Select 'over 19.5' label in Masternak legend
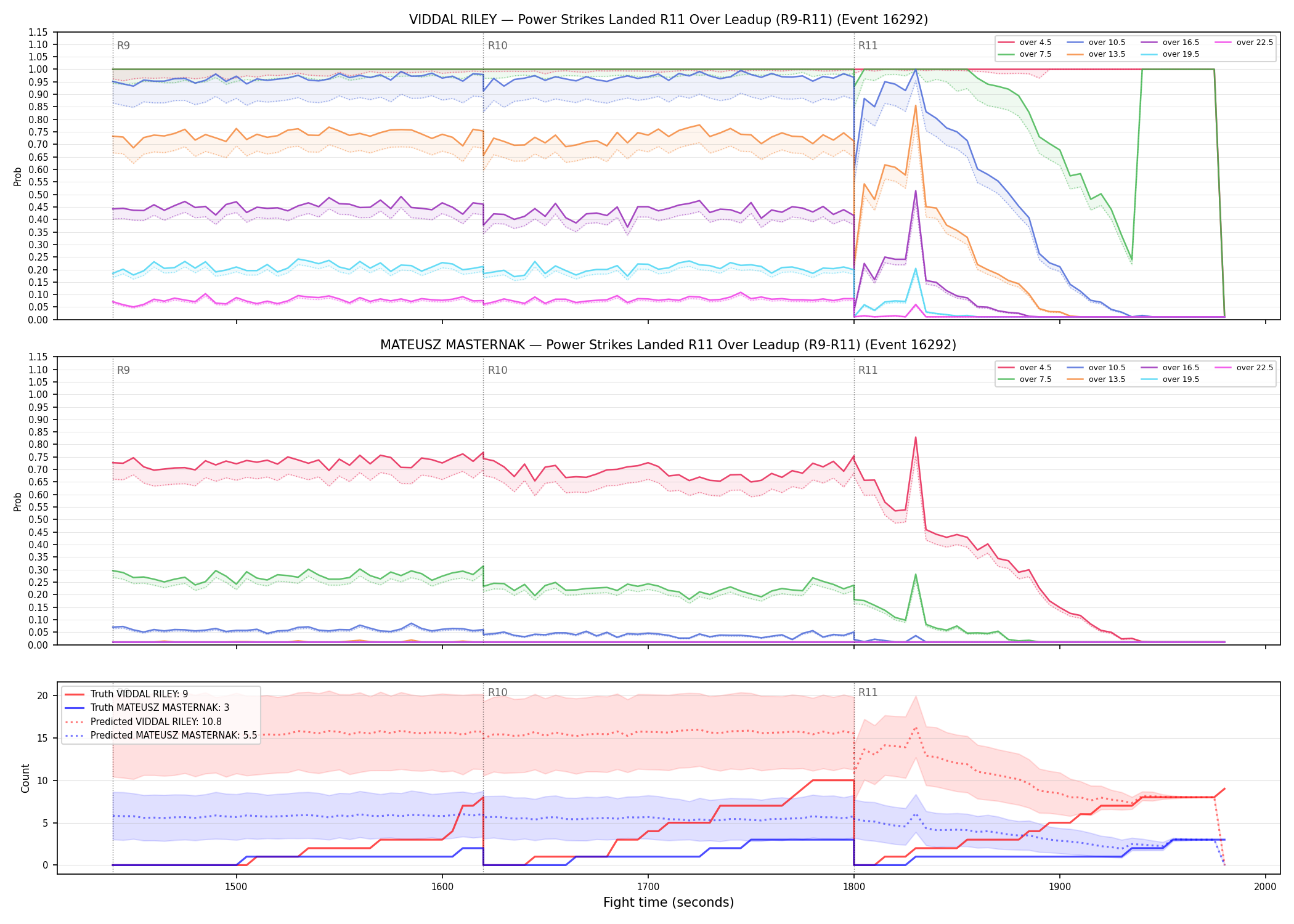1294x924 pixels. pyautogui.click(x=1181, y=379)
